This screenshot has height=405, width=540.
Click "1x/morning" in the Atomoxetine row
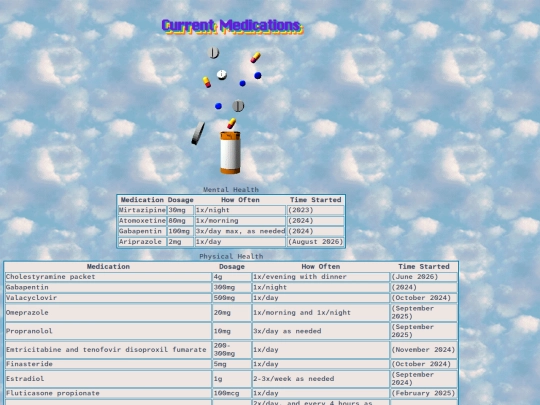240,221
